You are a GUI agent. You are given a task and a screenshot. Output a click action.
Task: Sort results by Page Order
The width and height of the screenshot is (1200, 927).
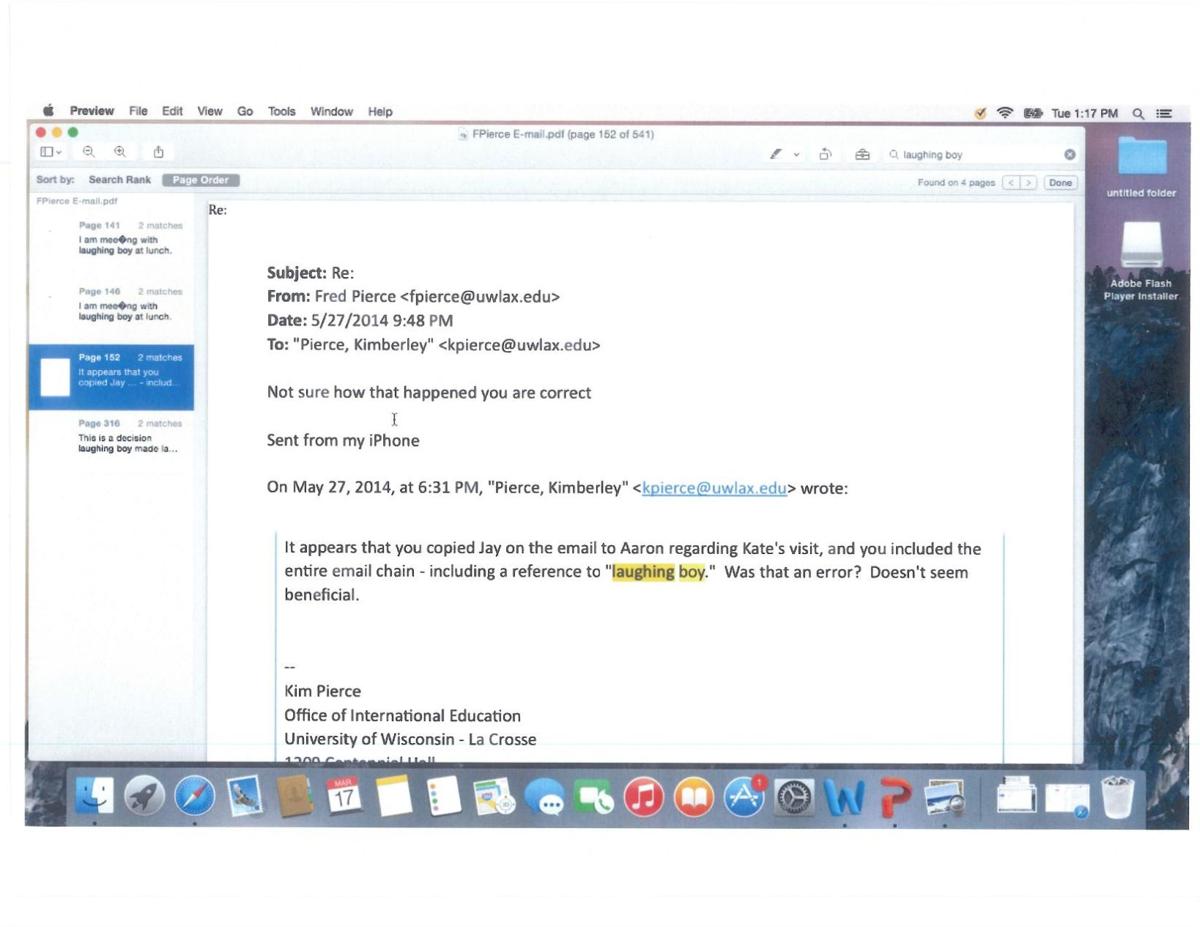(x=200, y=180)
